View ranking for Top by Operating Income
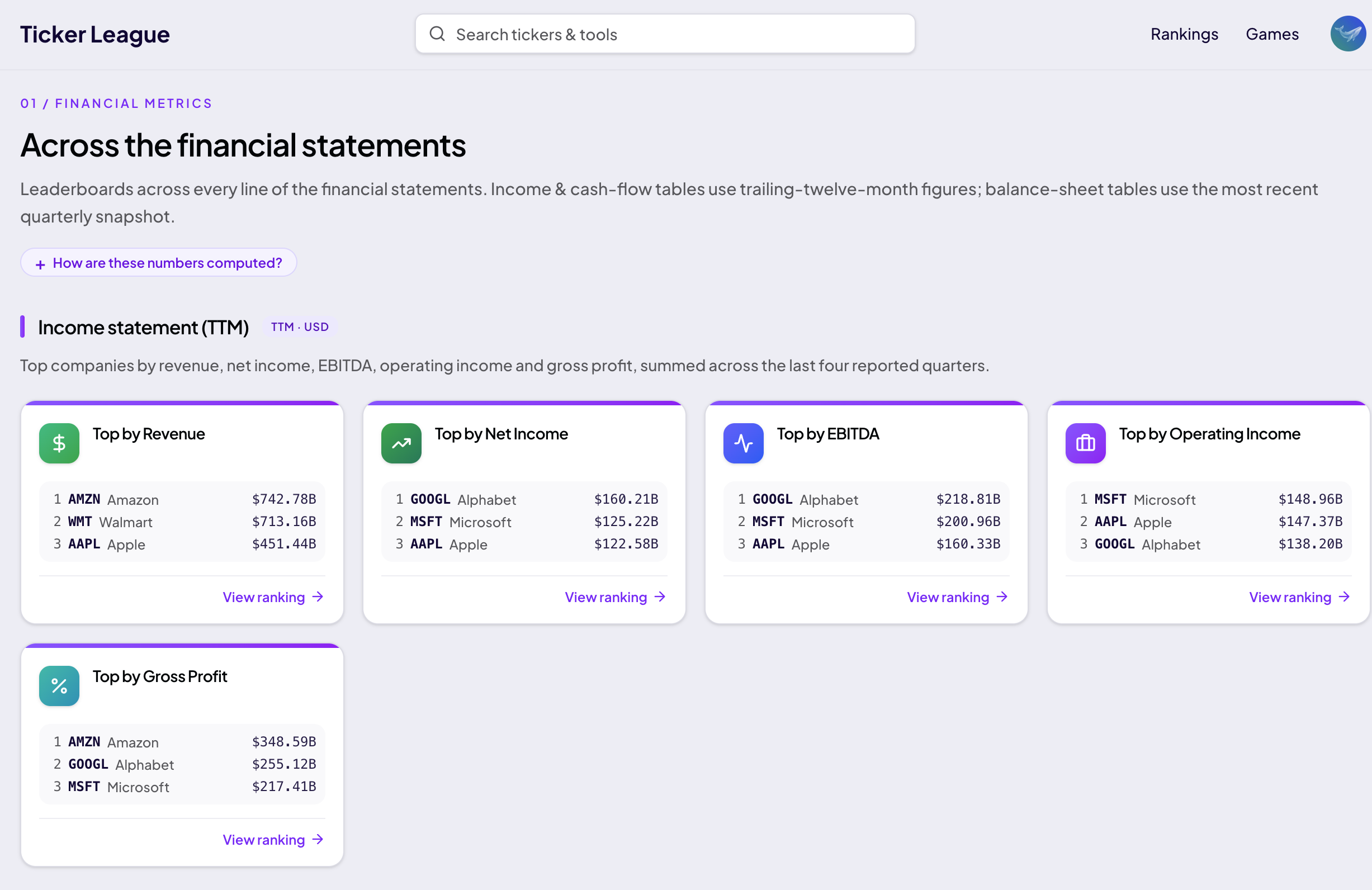This screenshot has width=1372, height=890. [x=1299, y=597]
